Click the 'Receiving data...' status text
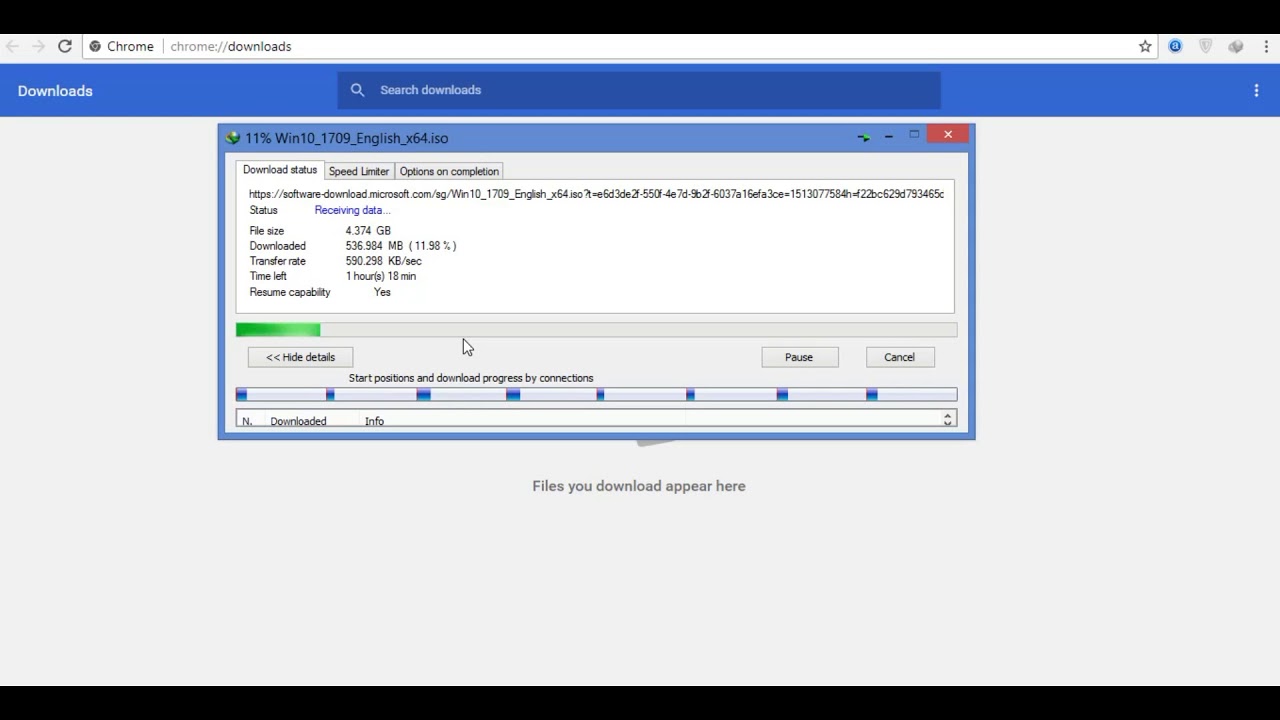 point(352,210)
